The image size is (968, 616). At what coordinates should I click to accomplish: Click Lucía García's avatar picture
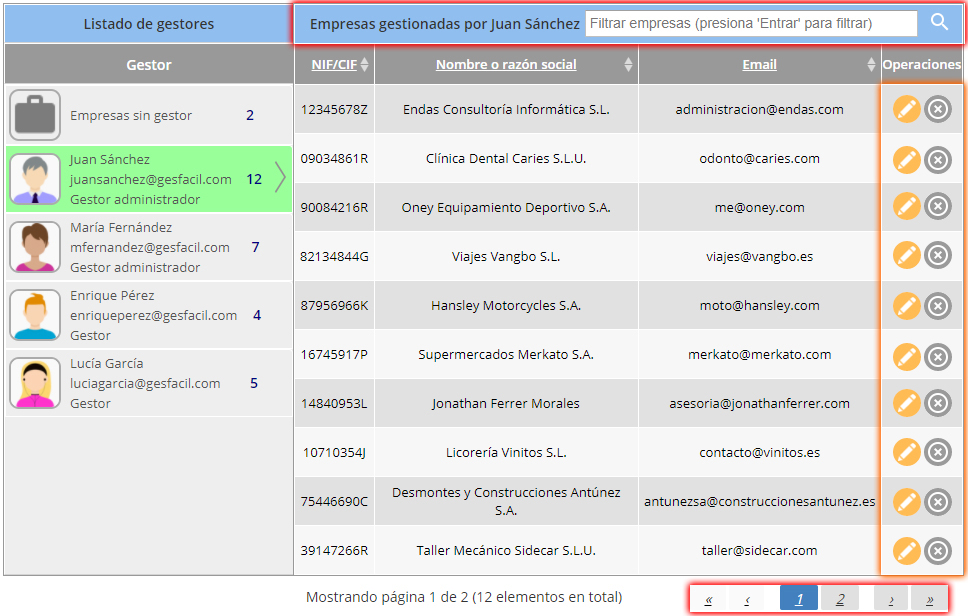click(x=35, y=383)
